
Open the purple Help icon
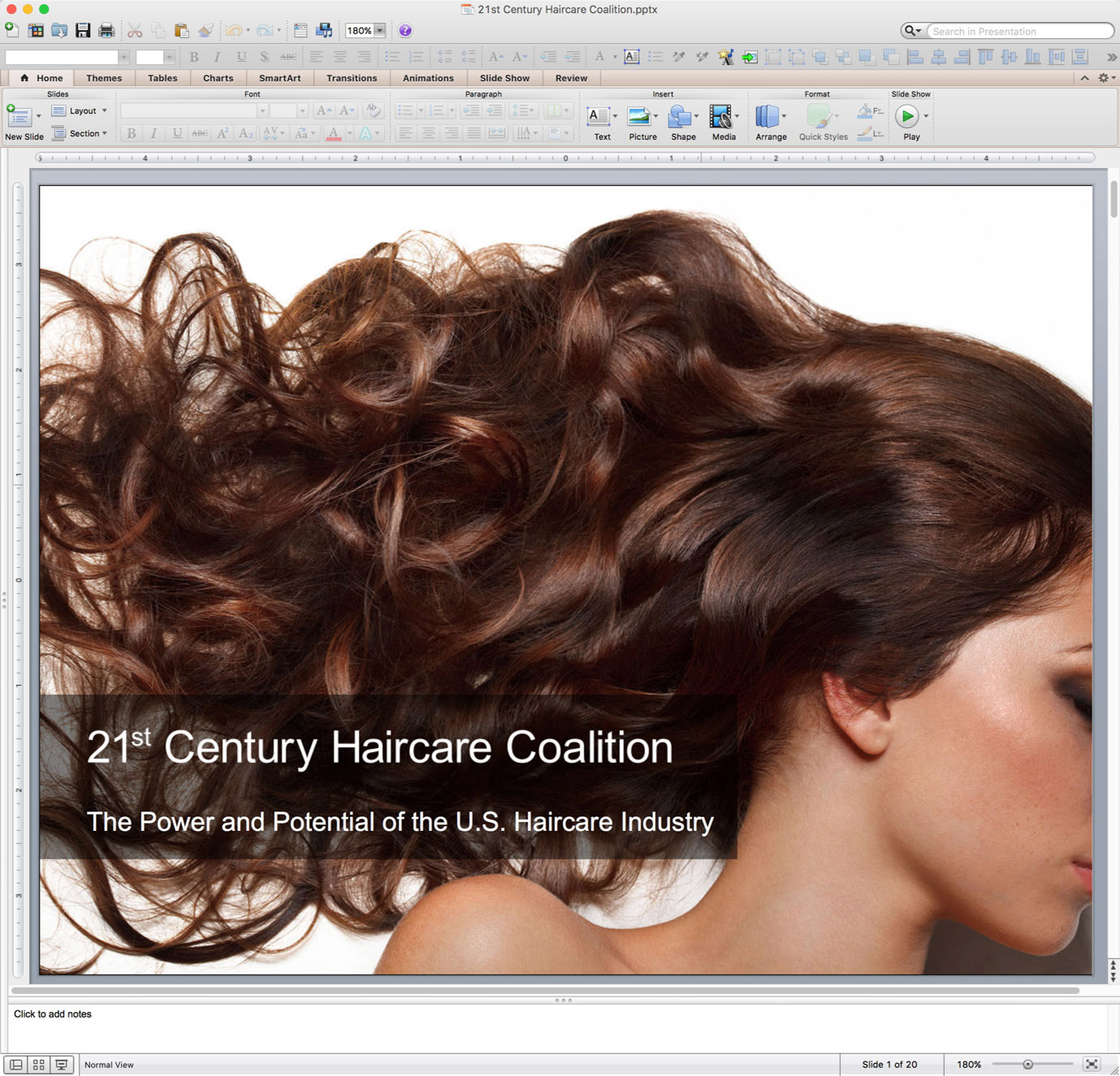point(405,31)
